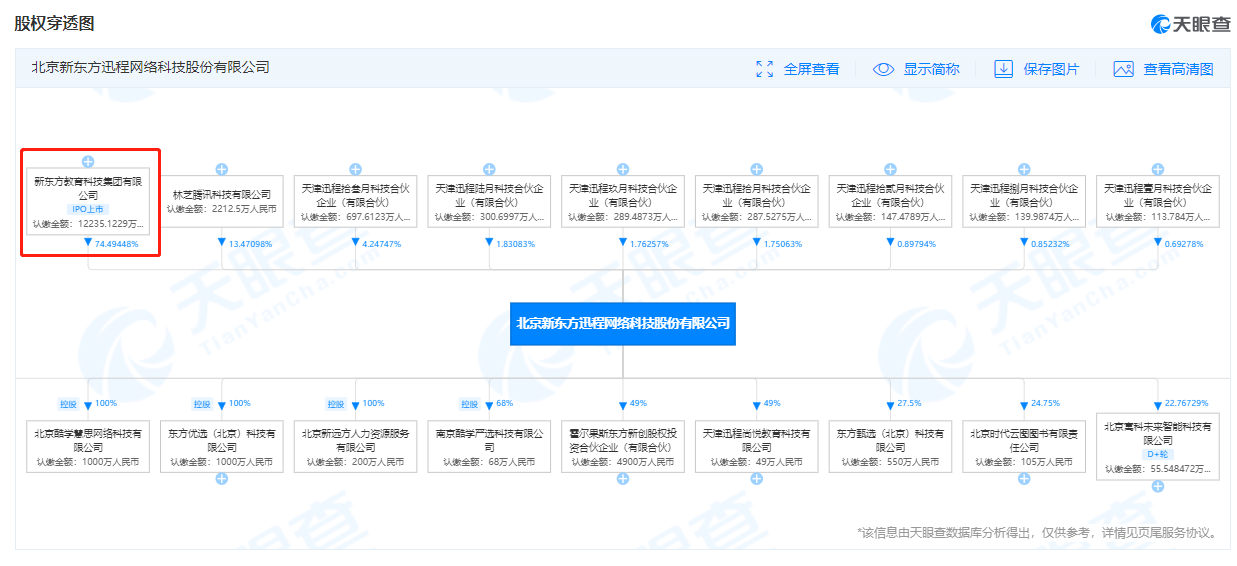The image size is (1237, 566).
Task: Open the 天津迅程尚悦教育科技有限公司 card
Action: [756, 447]
